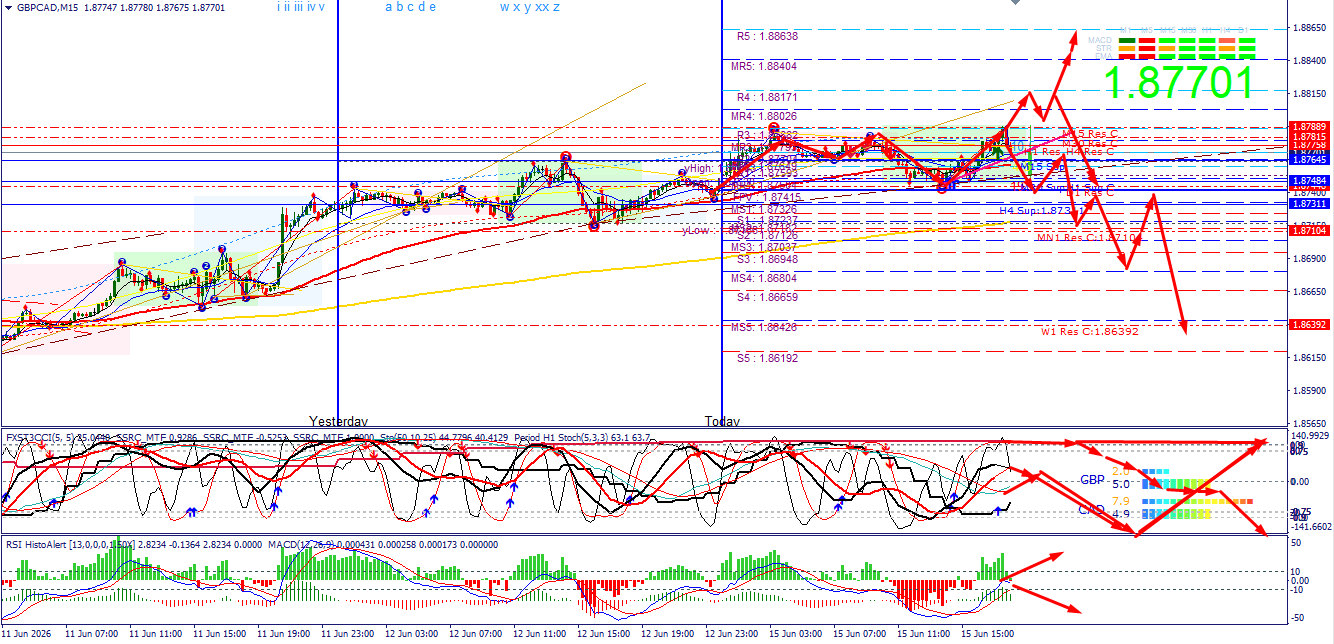Click the GBP currency strength label
1334x644 pixels.
(x=1092, y=480)
